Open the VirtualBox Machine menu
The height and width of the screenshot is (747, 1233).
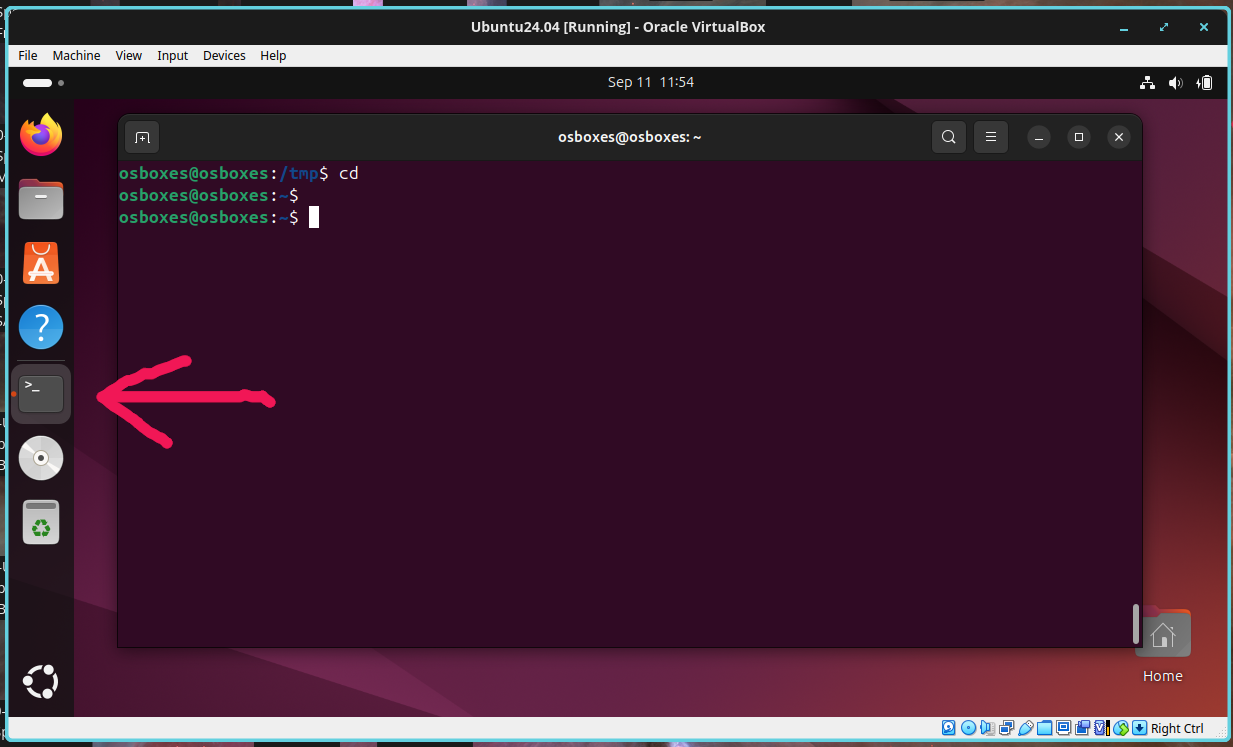[x=76, y=56]
